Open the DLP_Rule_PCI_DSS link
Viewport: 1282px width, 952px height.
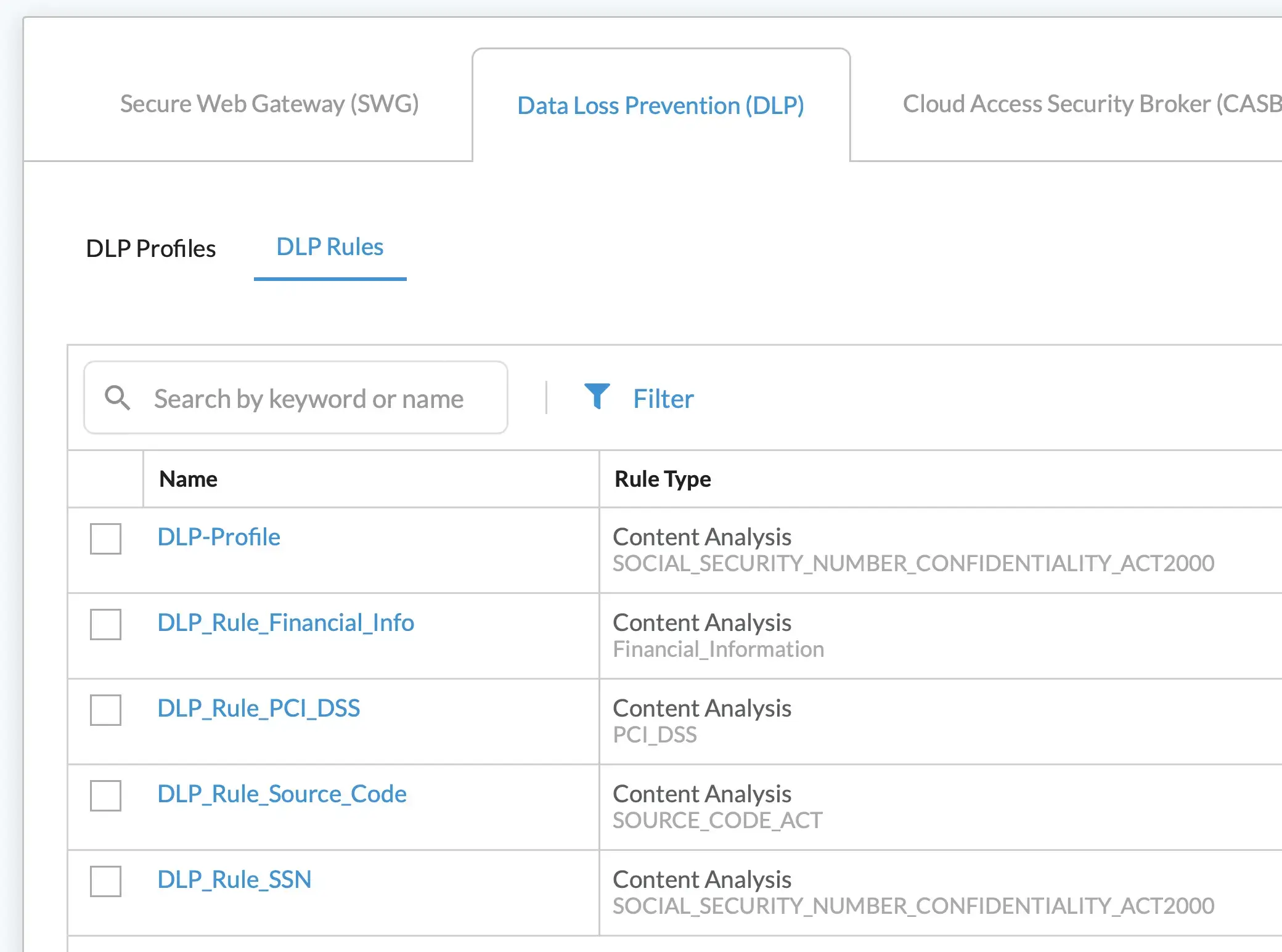pyautogui.click(x=258, y=708)
